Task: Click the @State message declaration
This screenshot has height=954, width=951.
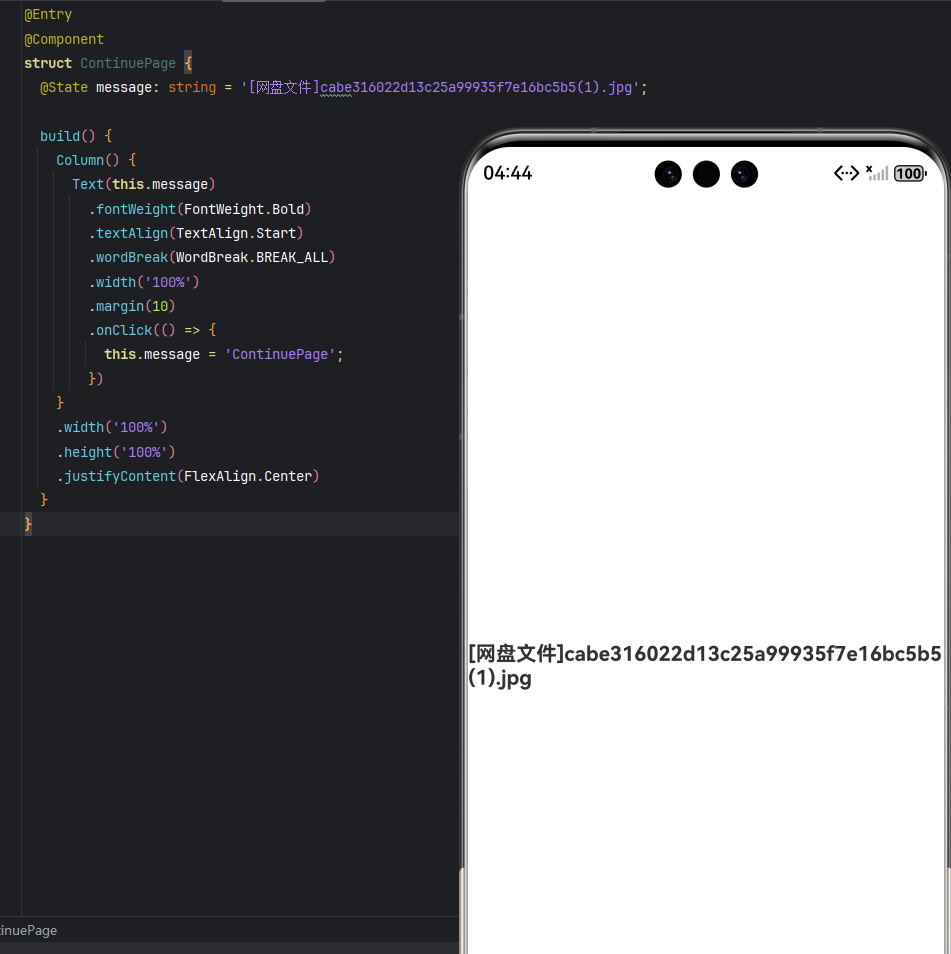Action: [344, 88]
